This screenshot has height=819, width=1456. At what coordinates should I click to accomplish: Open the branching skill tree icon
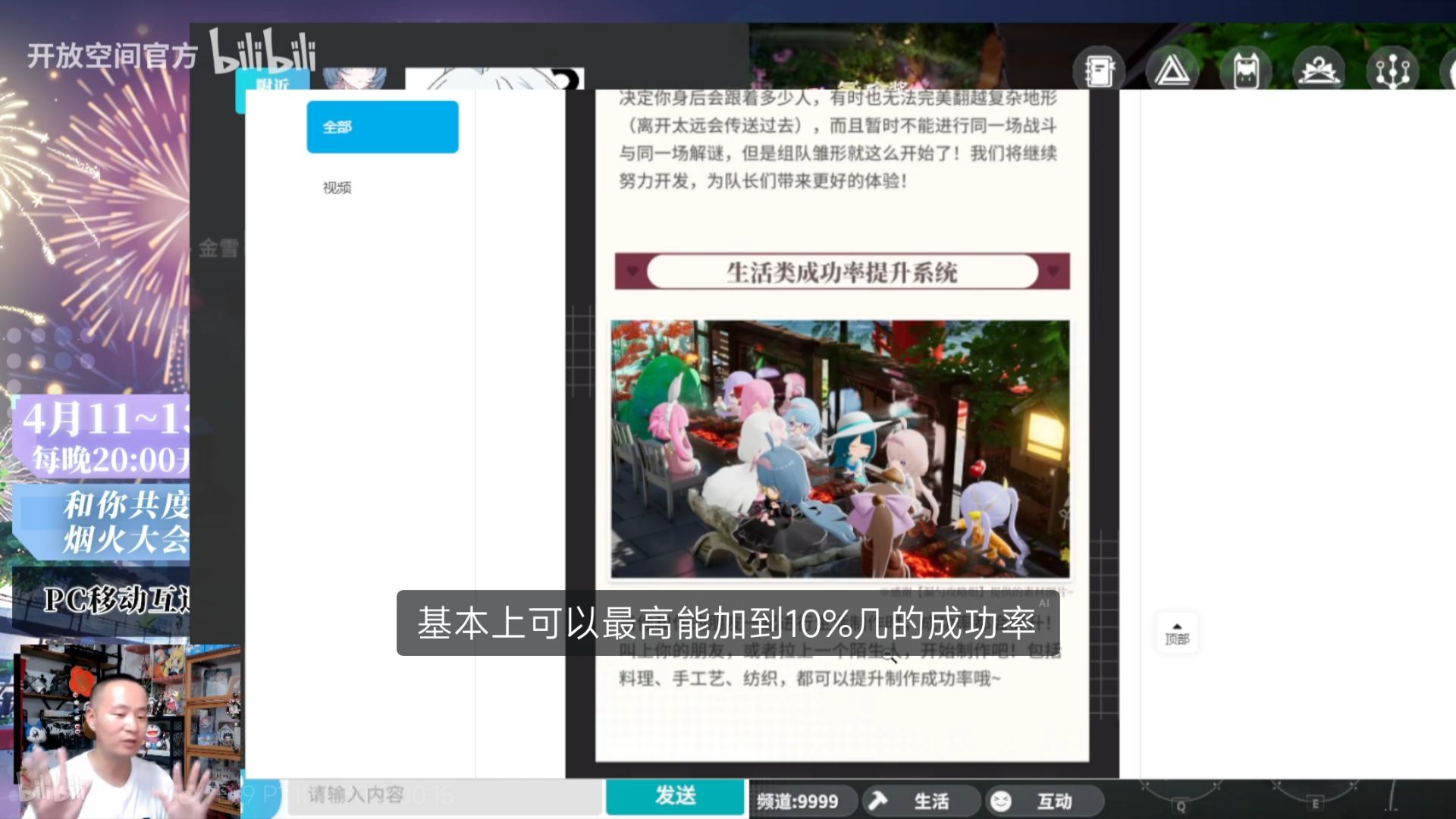coord(1392,71)
